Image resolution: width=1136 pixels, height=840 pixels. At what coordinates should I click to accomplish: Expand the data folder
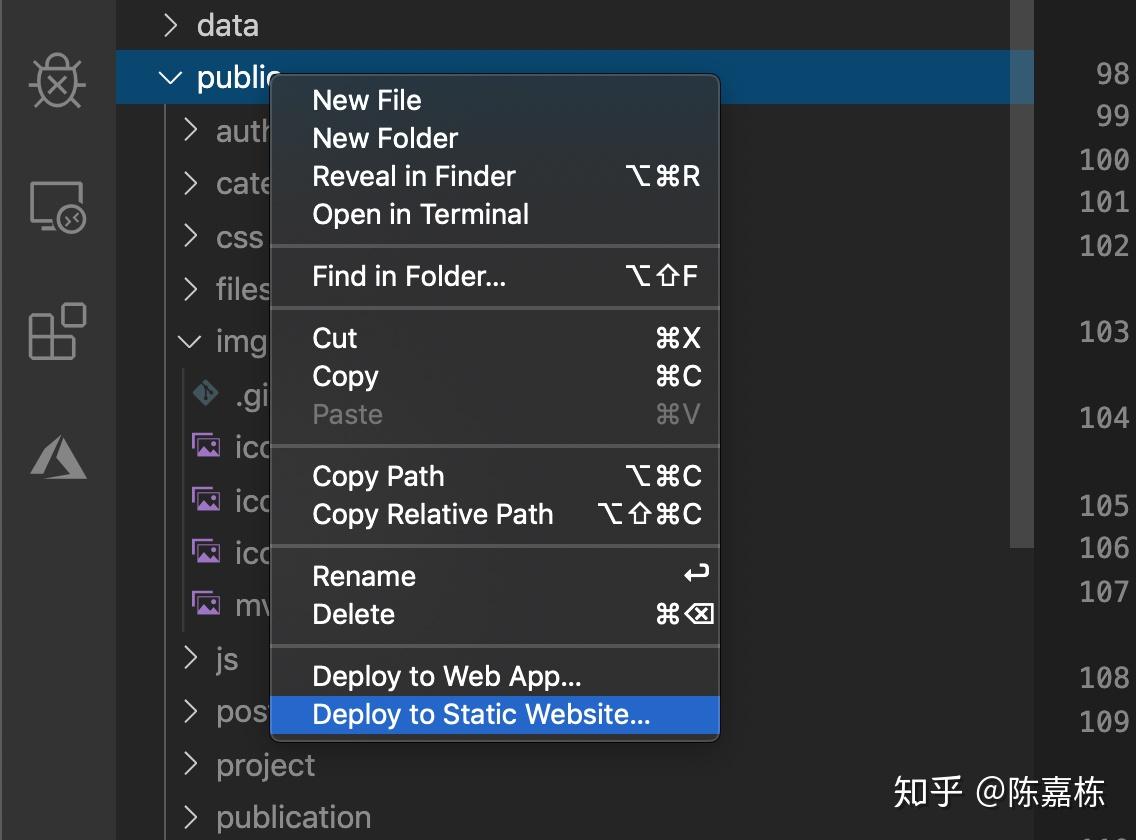tap(171, 25)
